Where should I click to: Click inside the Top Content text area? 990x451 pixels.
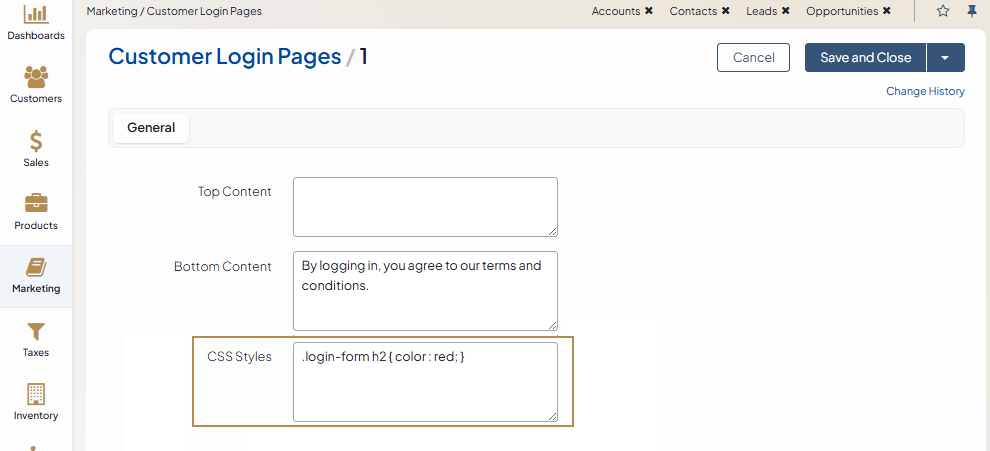pyautogui.click(x=425, y=207)
